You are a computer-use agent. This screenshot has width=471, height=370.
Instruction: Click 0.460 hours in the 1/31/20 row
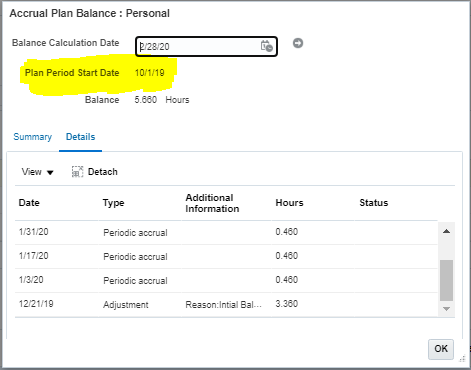tap(287, 232)
